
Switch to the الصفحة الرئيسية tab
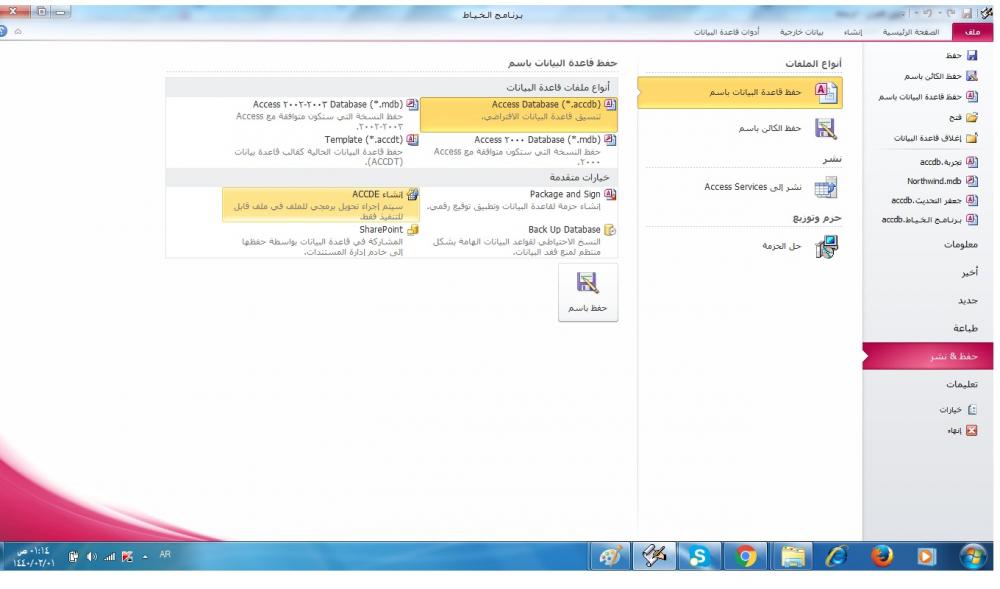click(x=911, y=32)
